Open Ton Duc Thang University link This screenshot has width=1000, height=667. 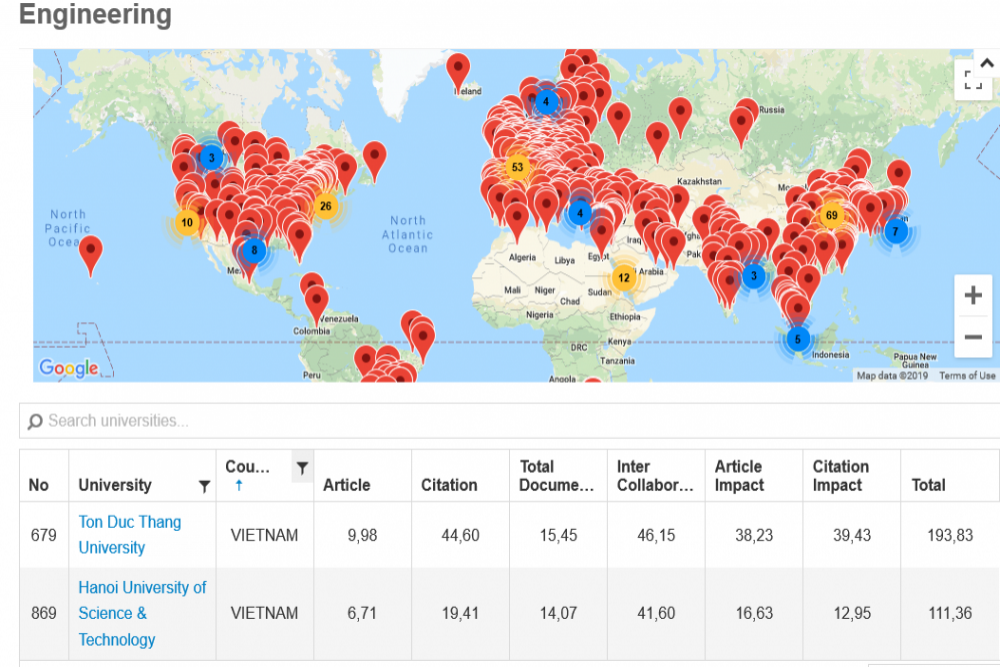tap(129, 534)
